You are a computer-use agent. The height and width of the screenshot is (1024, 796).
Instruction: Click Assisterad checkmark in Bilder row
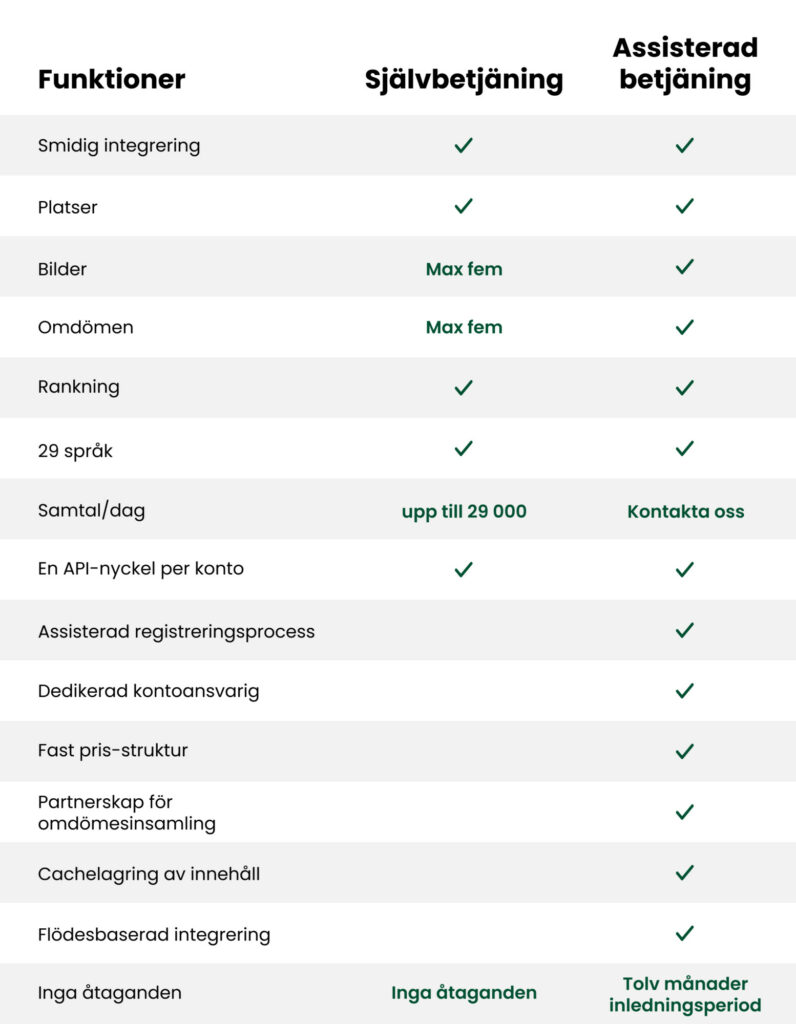tap(684, 266)
